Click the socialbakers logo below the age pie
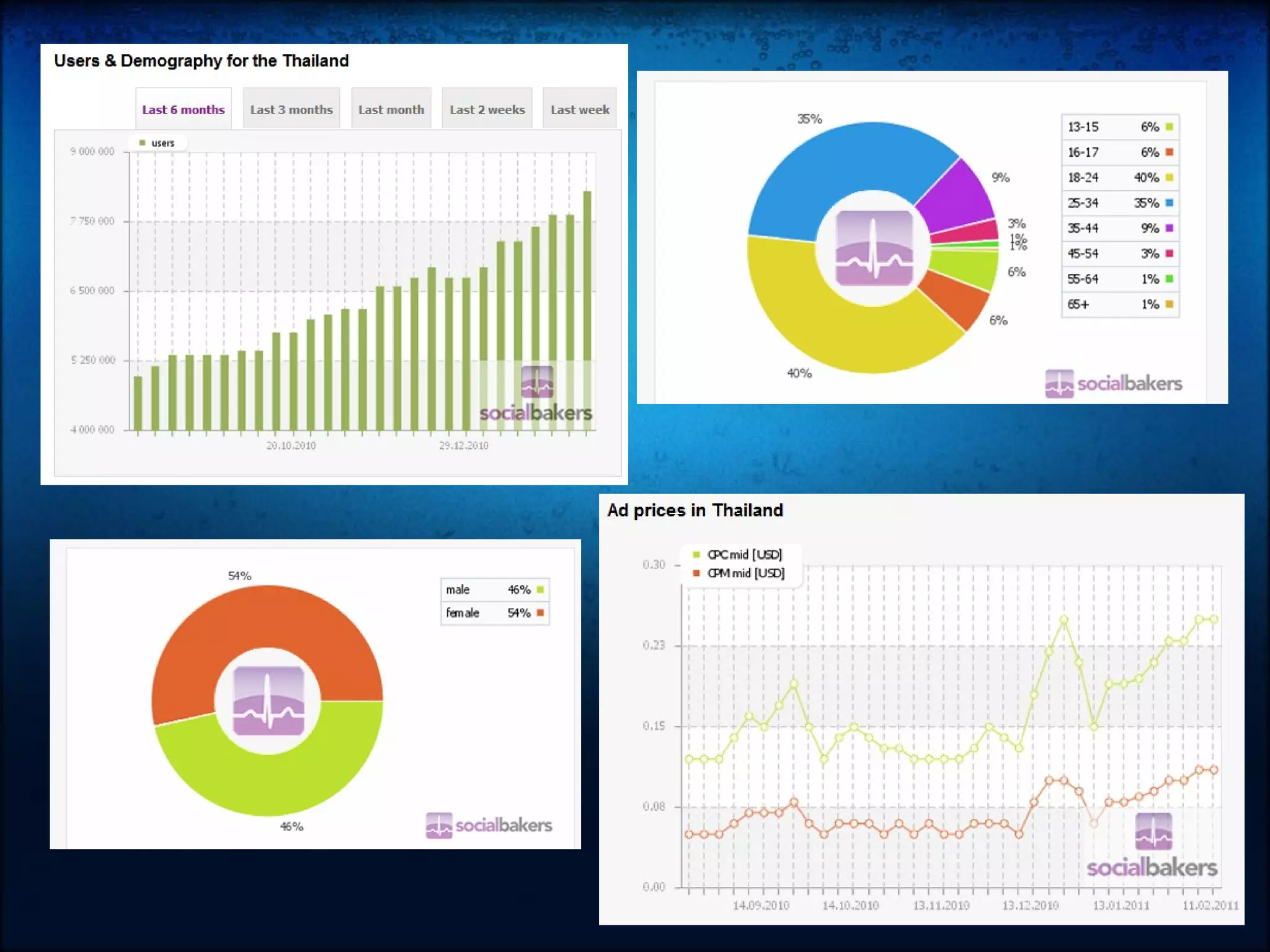 point(1114,384)
